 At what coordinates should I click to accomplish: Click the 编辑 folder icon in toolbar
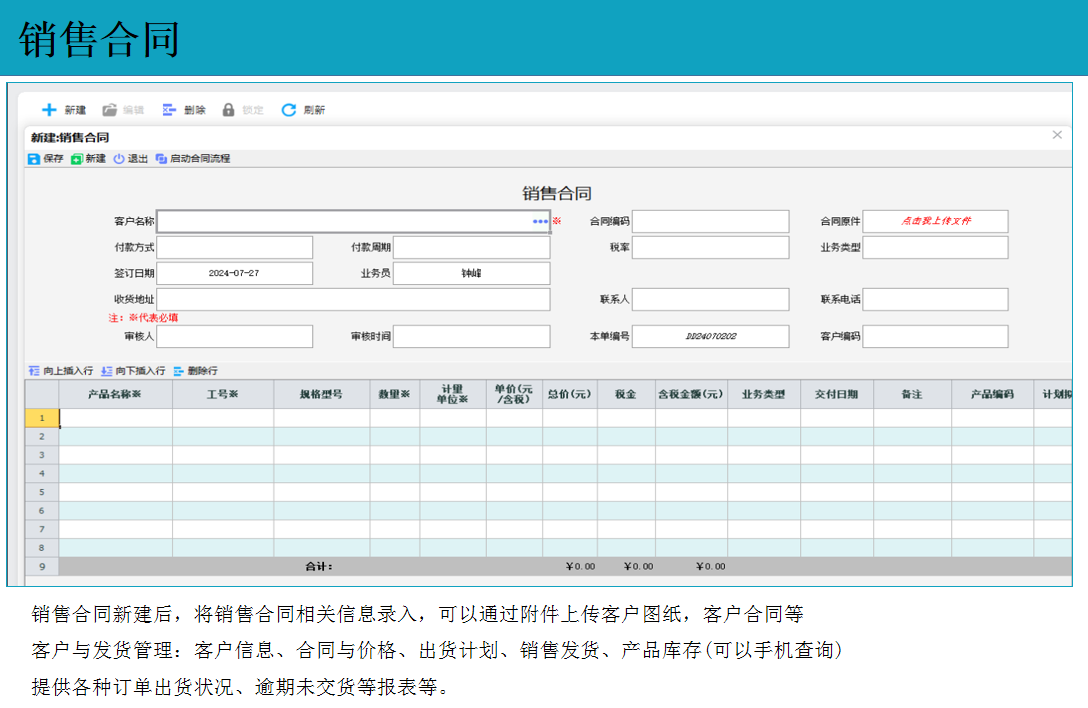(110, 110)
